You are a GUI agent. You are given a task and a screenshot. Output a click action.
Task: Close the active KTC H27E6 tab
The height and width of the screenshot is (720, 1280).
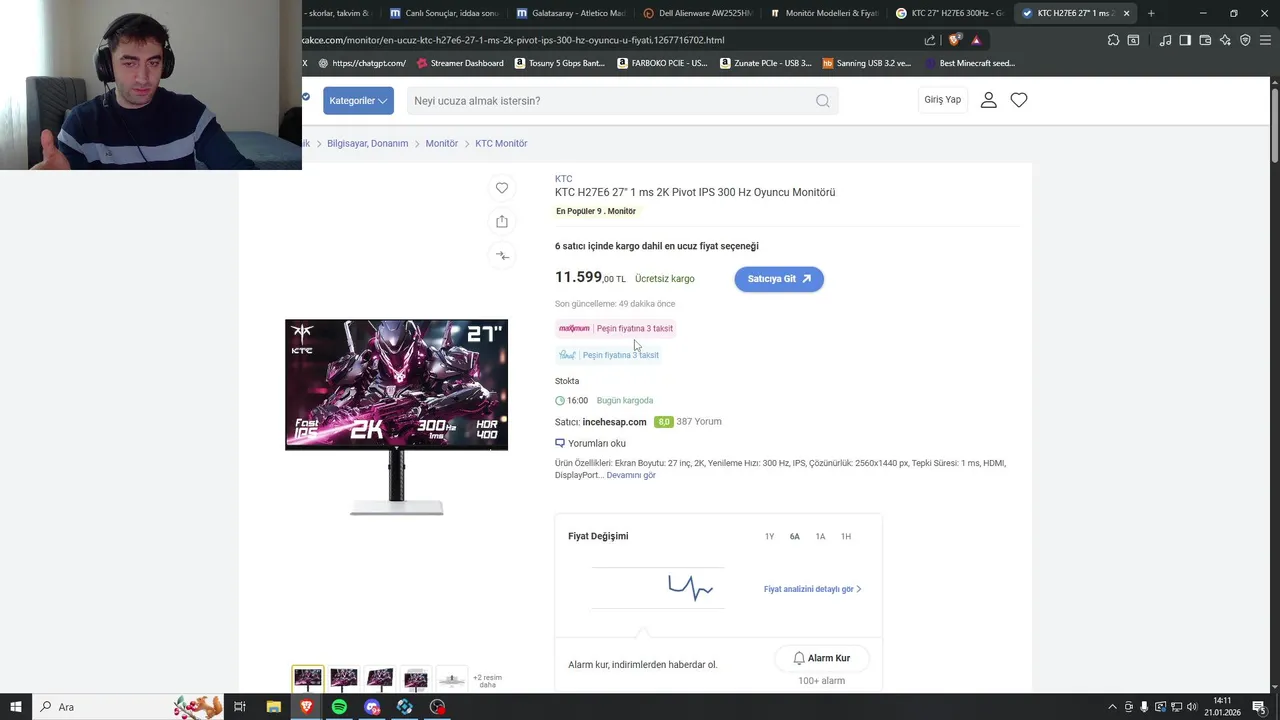click(x=1127, y=13)
